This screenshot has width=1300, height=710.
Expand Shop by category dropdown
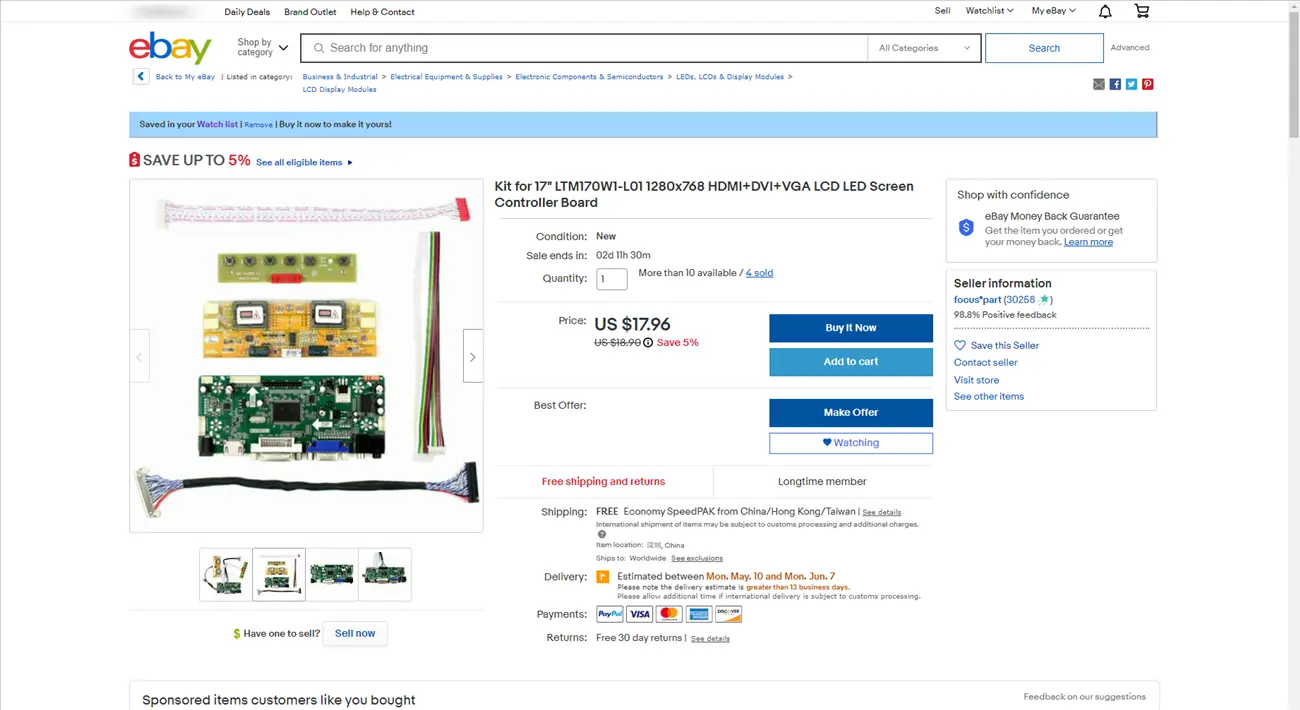tap(262, 47)
